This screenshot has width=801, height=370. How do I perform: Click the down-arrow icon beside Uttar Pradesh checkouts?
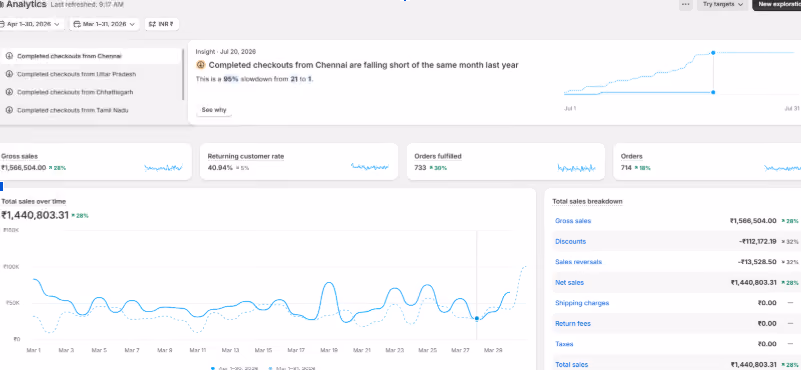pyautogui.click(x=9, y=74)
